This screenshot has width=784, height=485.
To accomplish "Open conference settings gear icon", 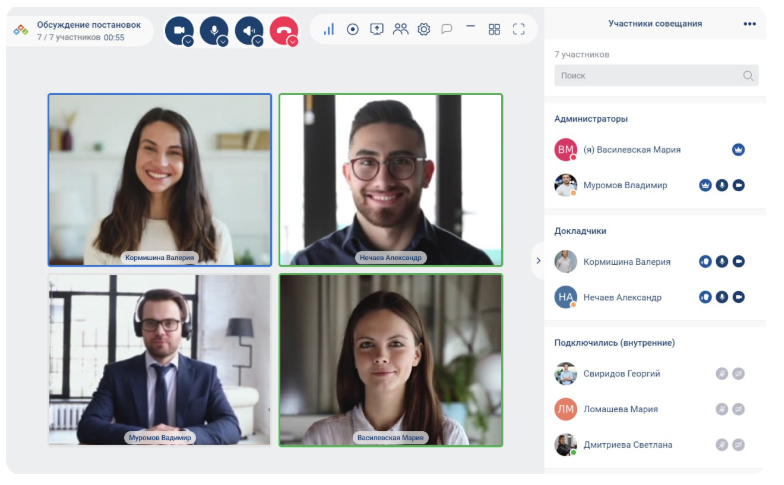I will point(424,30).
